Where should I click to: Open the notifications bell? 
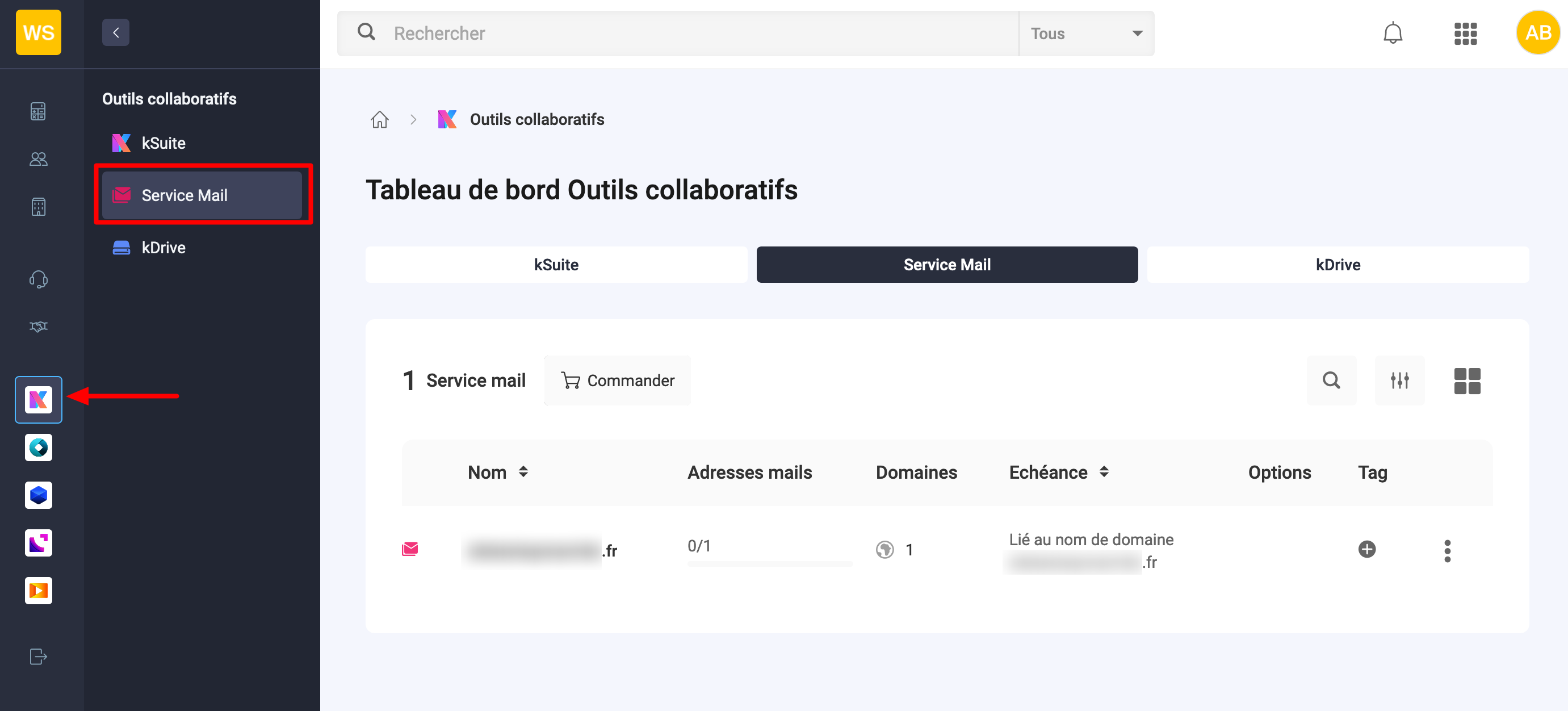pos(1393,33)
